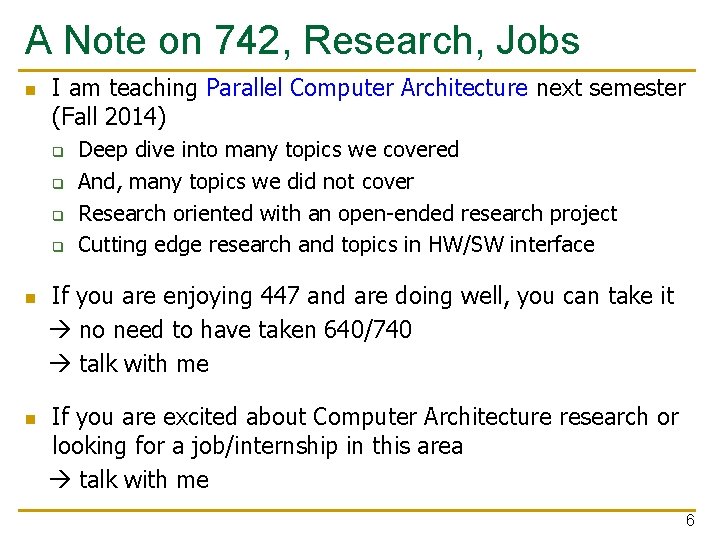
Task: Click the first yellow square bullet
Action: [x=31, y=90]
